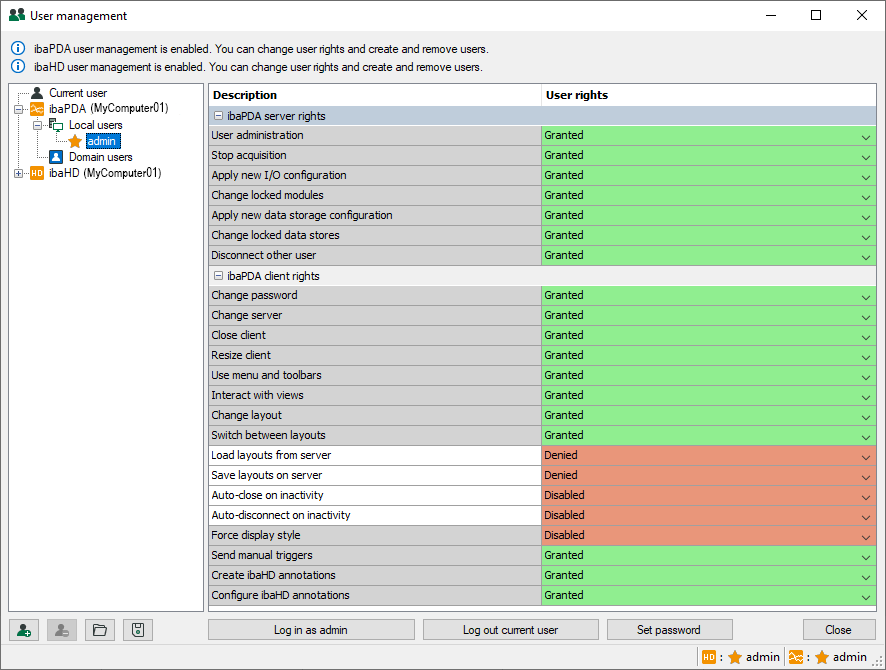Click the add user icon button
Screen dimensions: 886x670
coord(24,630)
